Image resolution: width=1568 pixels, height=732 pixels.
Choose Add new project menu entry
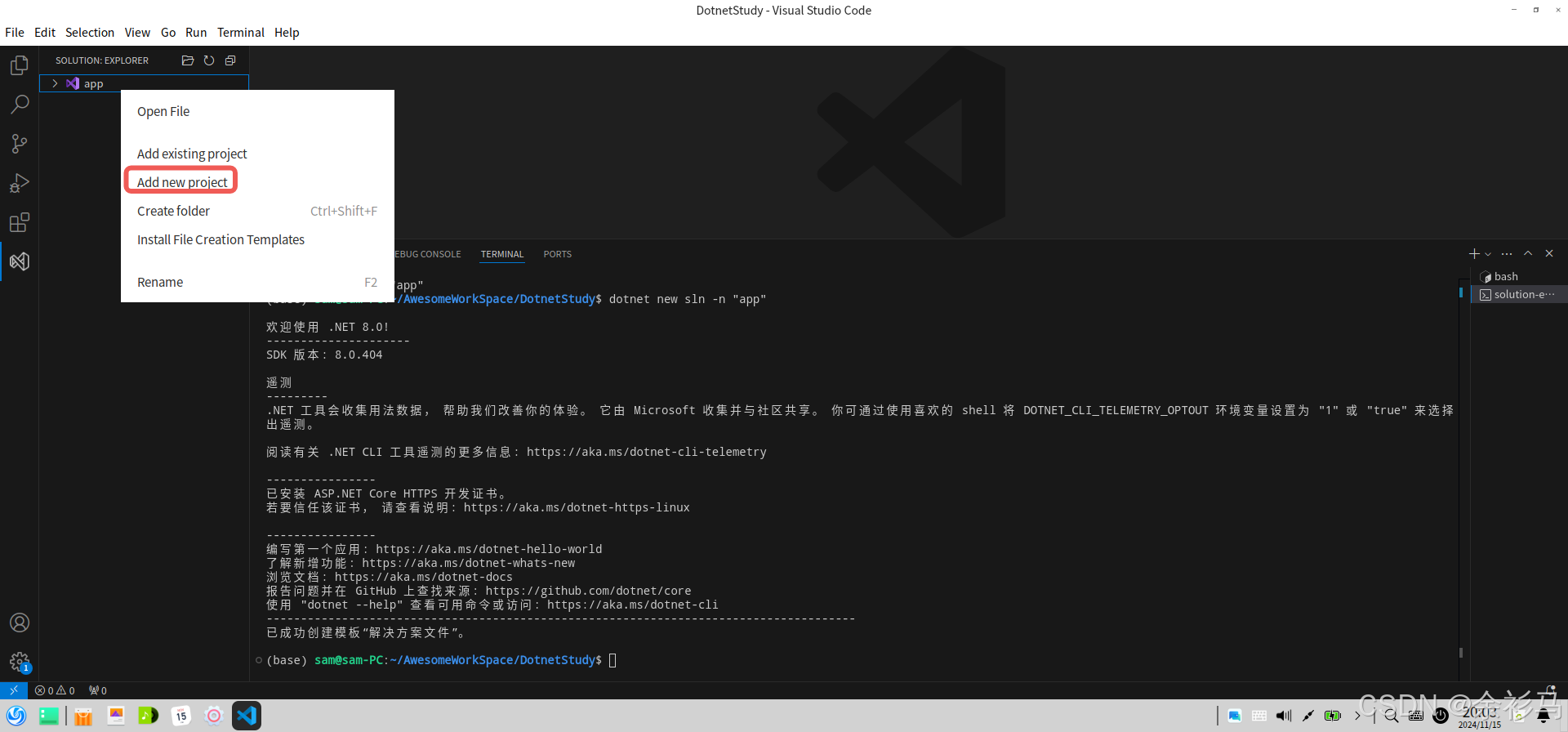pyautogui.click(x=257, y=182)
